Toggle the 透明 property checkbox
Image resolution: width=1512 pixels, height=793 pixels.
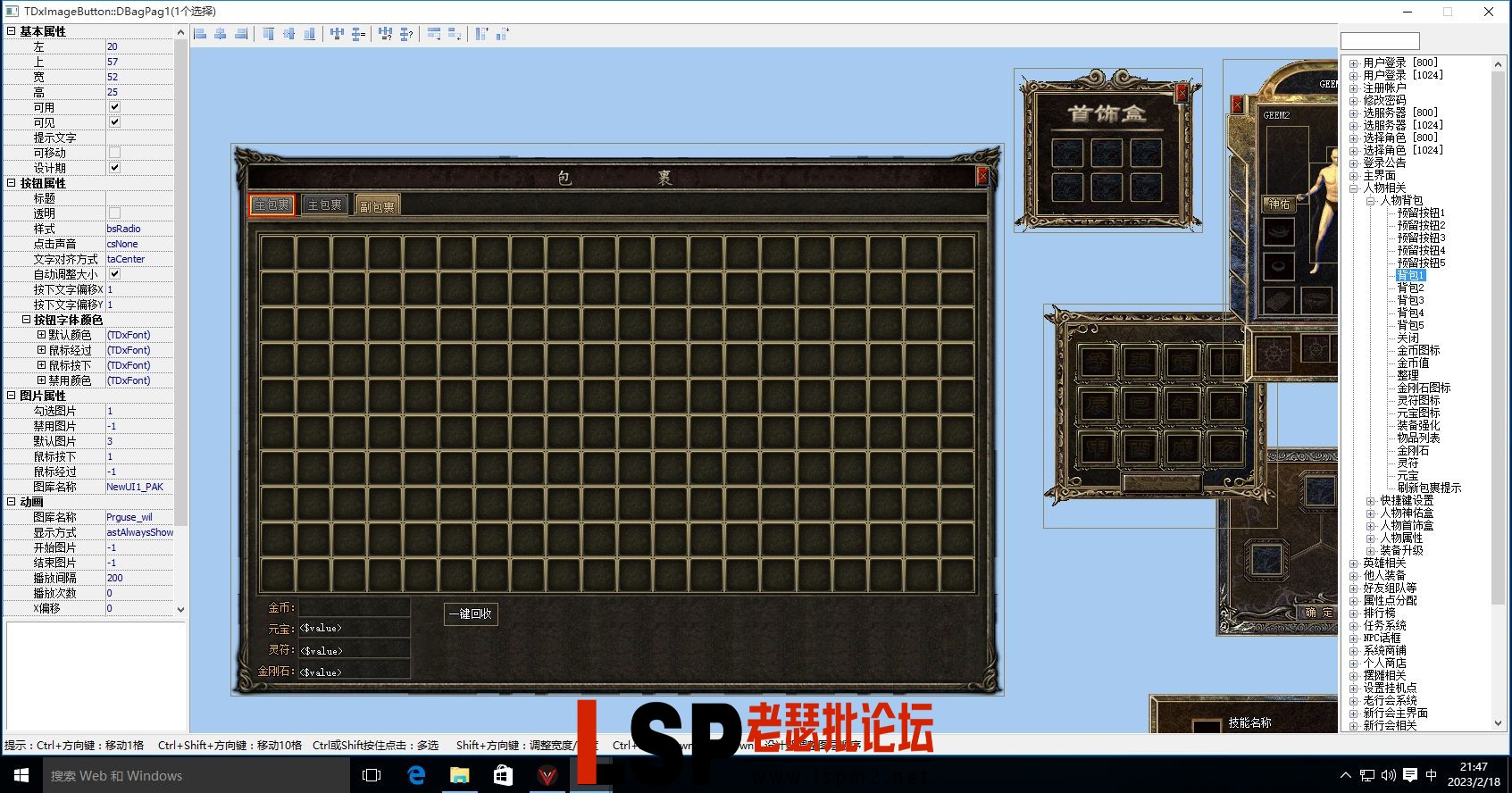(x=114, y=213)
